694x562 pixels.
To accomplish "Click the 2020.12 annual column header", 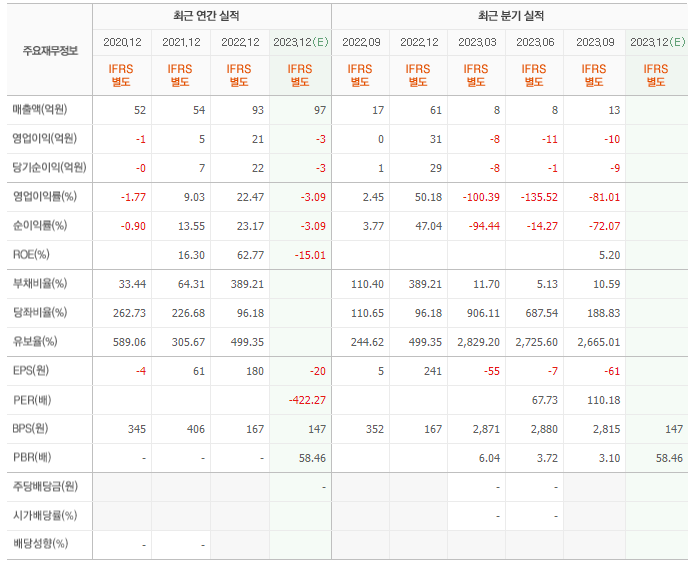I will tap(122, 42).
